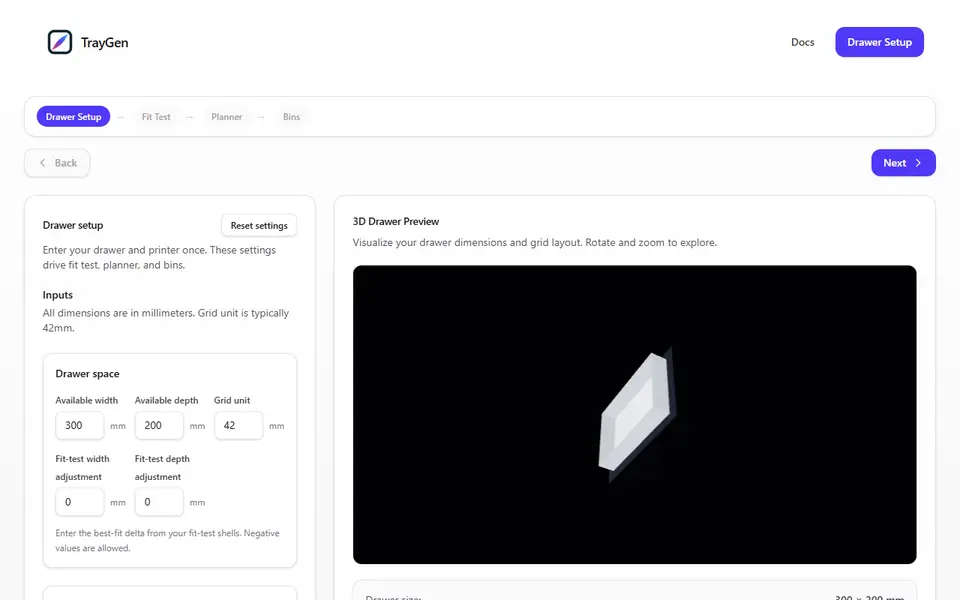Viewport: 960px width, 600px height.
Task: Open the Bins step
Action: coord(291,116)
